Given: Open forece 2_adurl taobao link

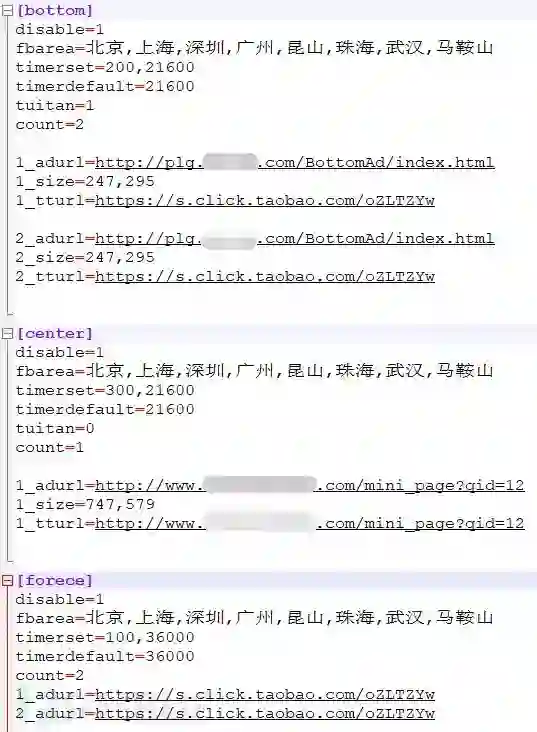Looking at the screenshot, I should [x=265, y=713].
